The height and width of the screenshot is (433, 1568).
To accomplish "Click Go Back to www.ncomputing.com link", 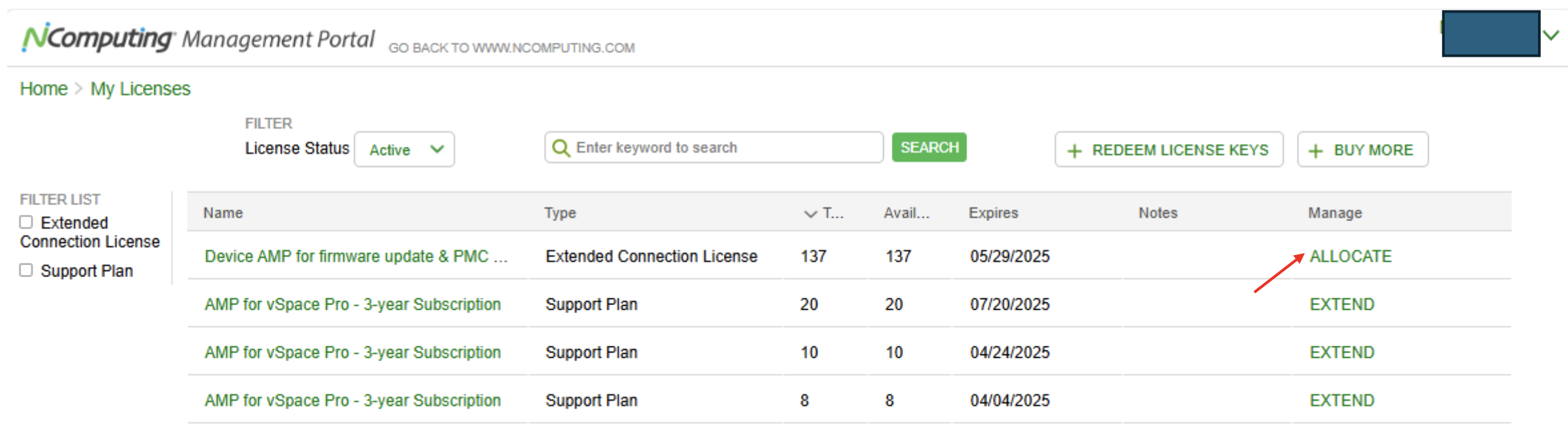I will (512, 48).
